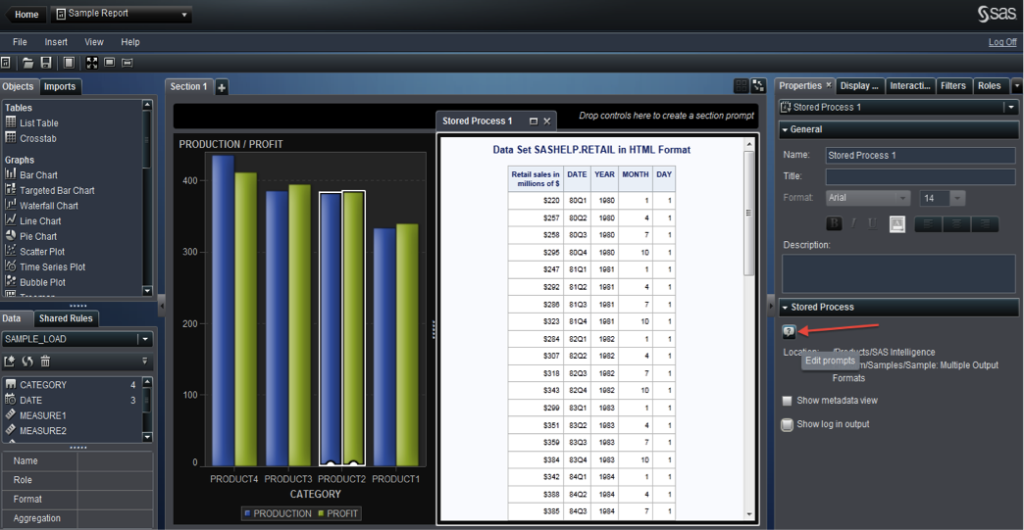This screenshot has width=1024, height=530.
Task: Open the Help menu
Action: [131, 42]
